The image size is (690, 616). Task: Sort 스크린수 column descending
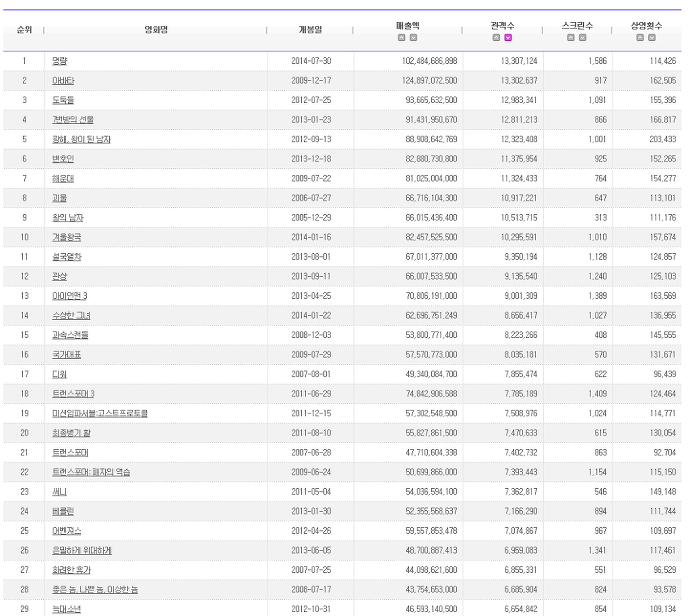[x=583, y=38]
